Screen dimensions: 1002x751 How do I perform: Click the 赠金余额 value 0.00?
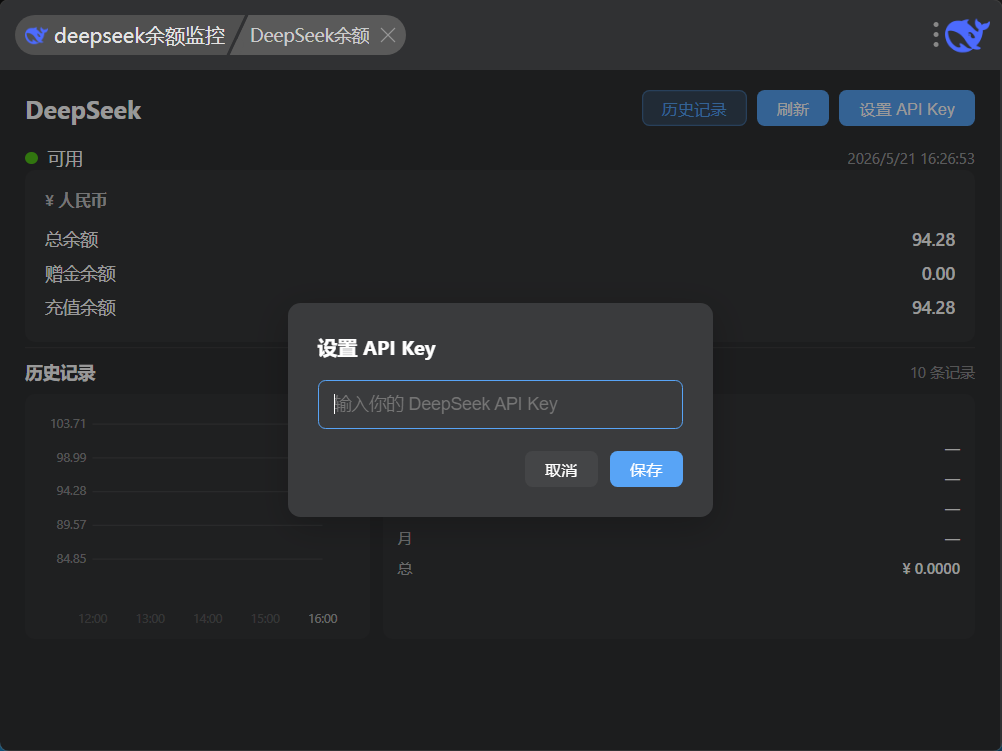[938, 274]
